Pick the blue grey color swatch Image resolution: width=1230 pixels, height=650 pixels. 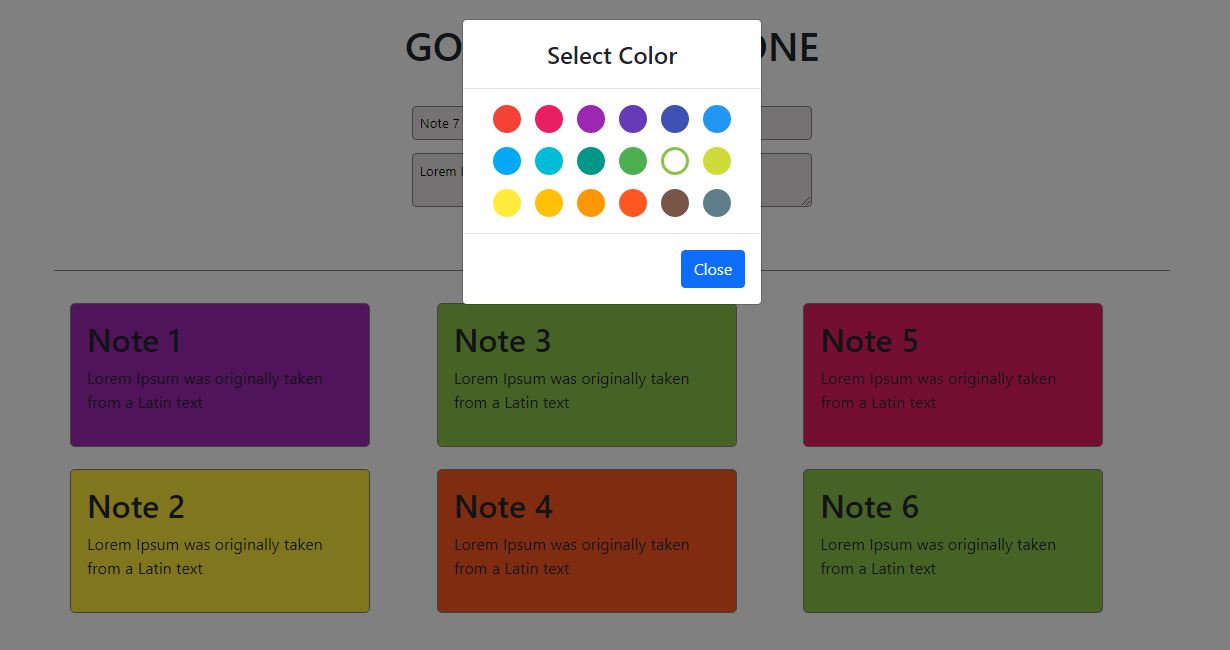tap(717, 203)
